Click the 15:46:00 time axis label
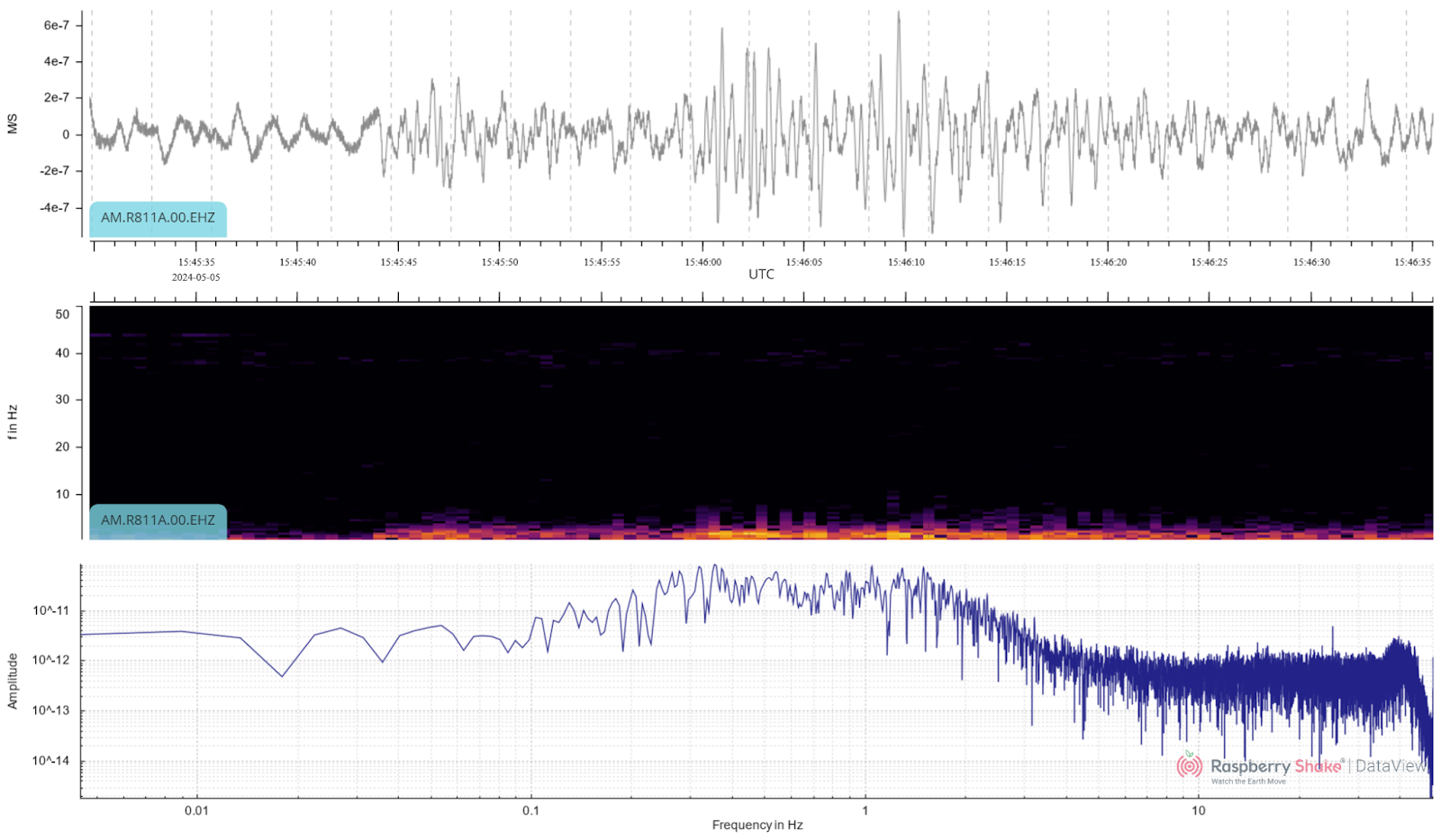This screenshot has width=1441, height=840. (702, 263)
